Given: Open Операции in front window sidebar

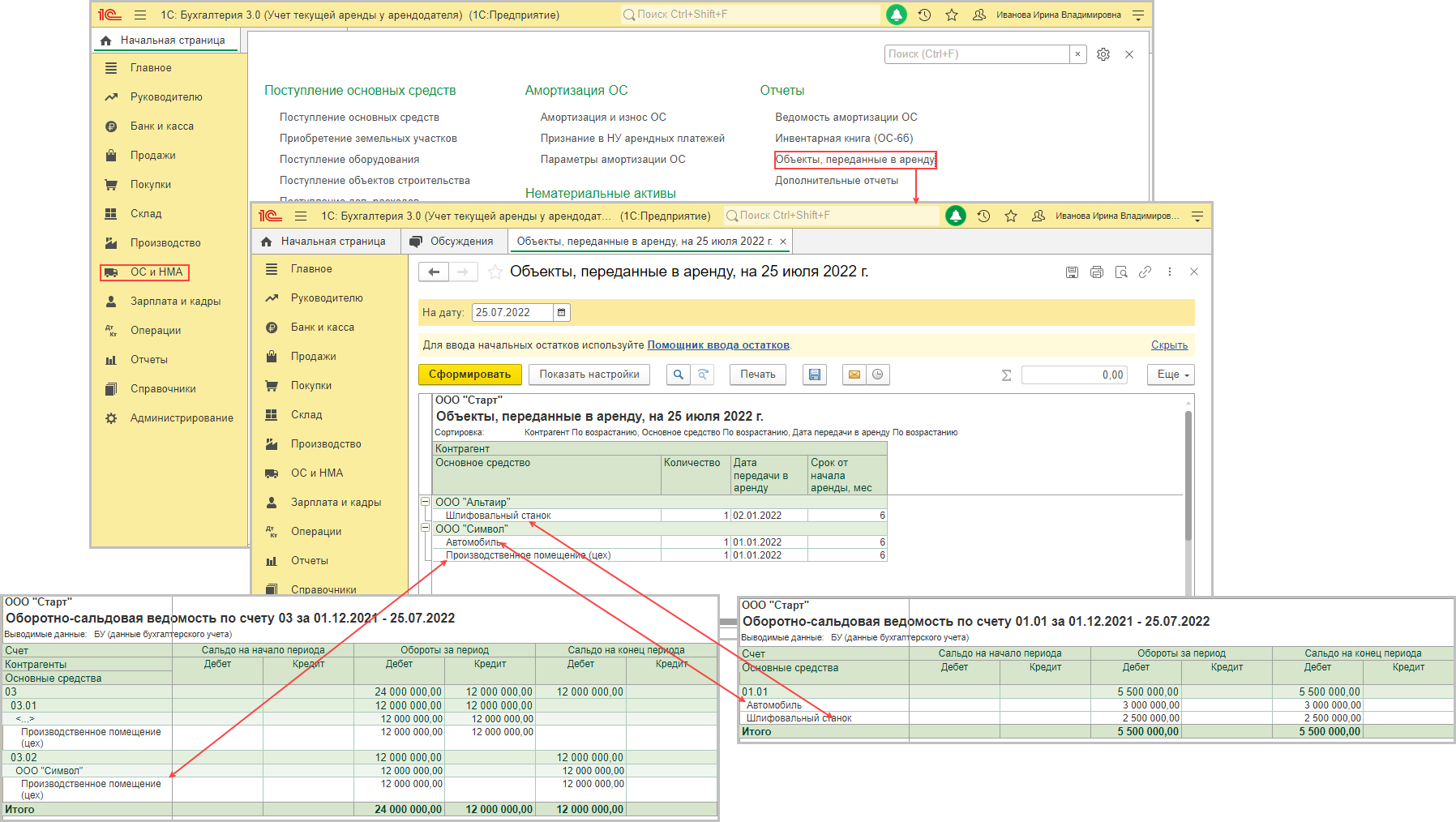Looking at the screenshot, I should [x=316, y=532].
